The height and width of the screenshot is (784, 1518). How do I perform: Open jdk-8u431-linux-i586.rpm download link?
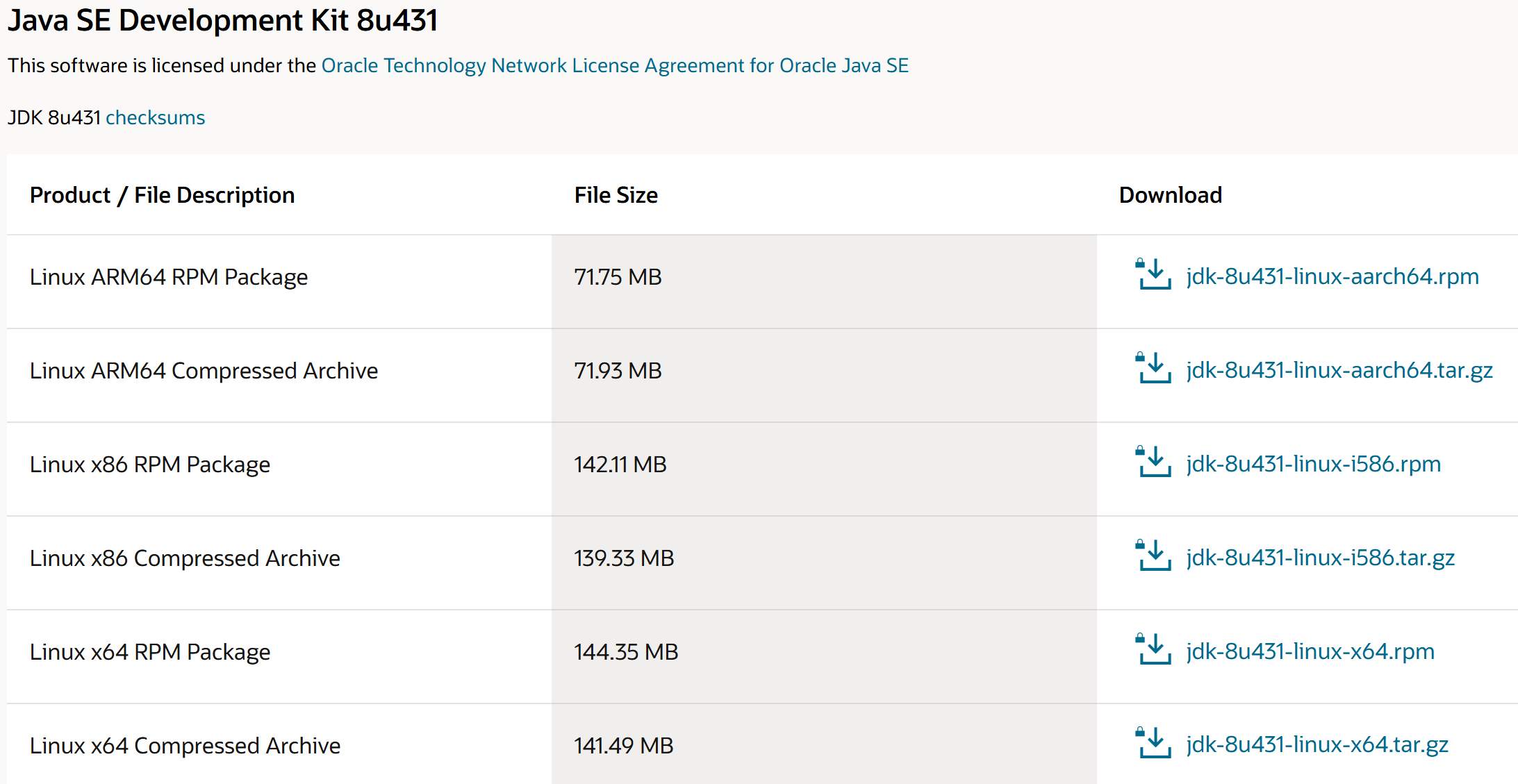click(1313, 464)
